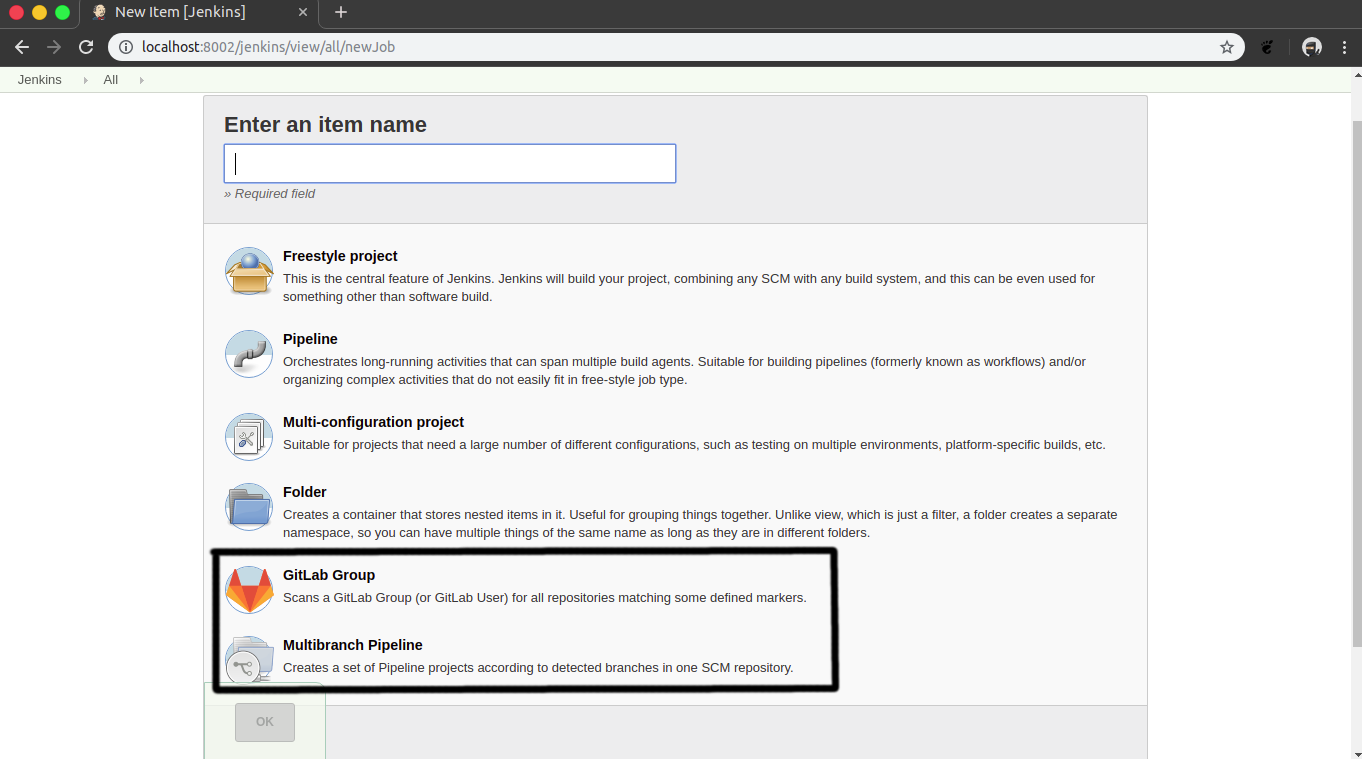Open the Chrome three-dot menu
This screenshot has height=759, width=1362.
click(x=1345, y=47)
